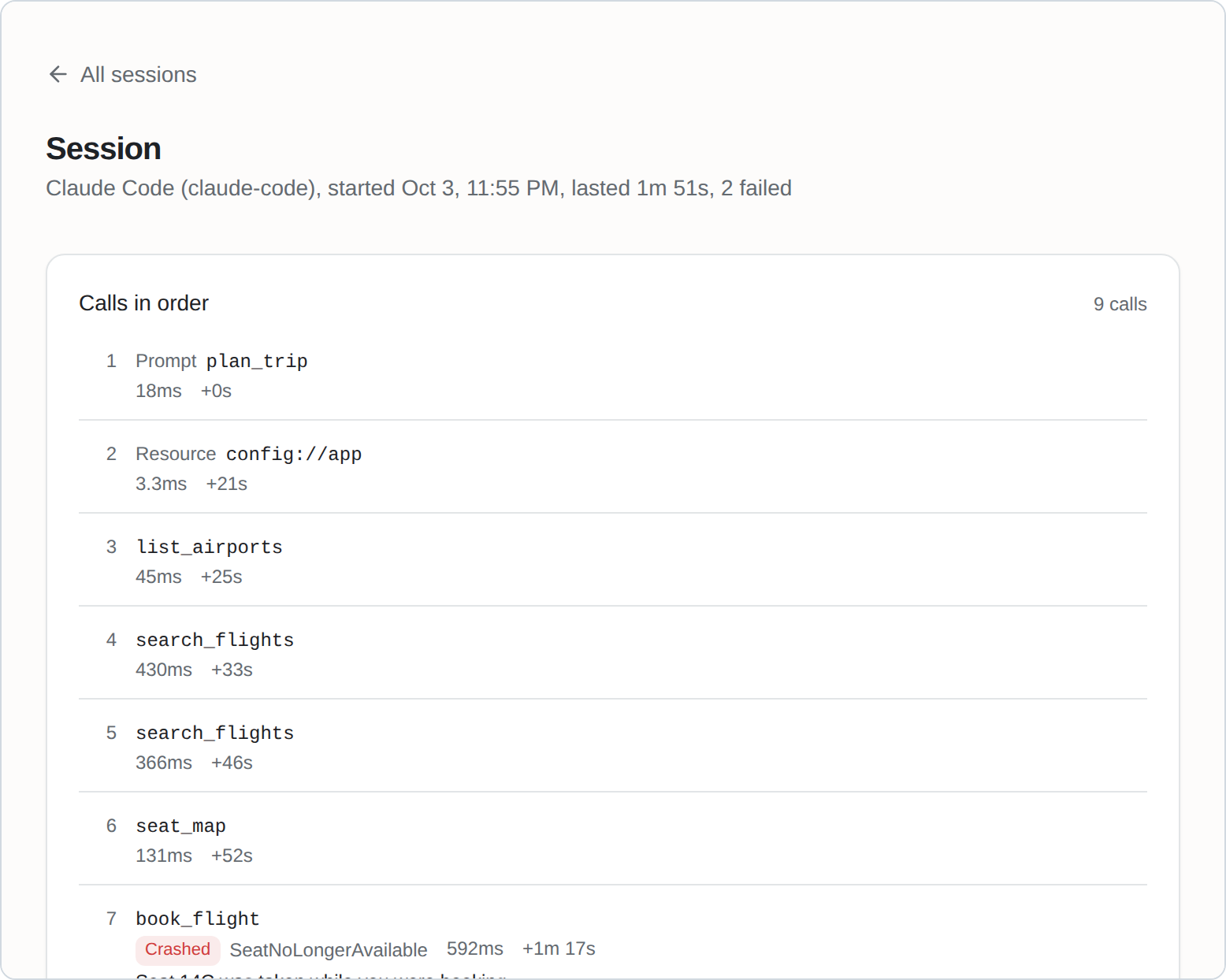Click the Session page title
Viewport: 1226px width, 980px height.
pos(103,149)
